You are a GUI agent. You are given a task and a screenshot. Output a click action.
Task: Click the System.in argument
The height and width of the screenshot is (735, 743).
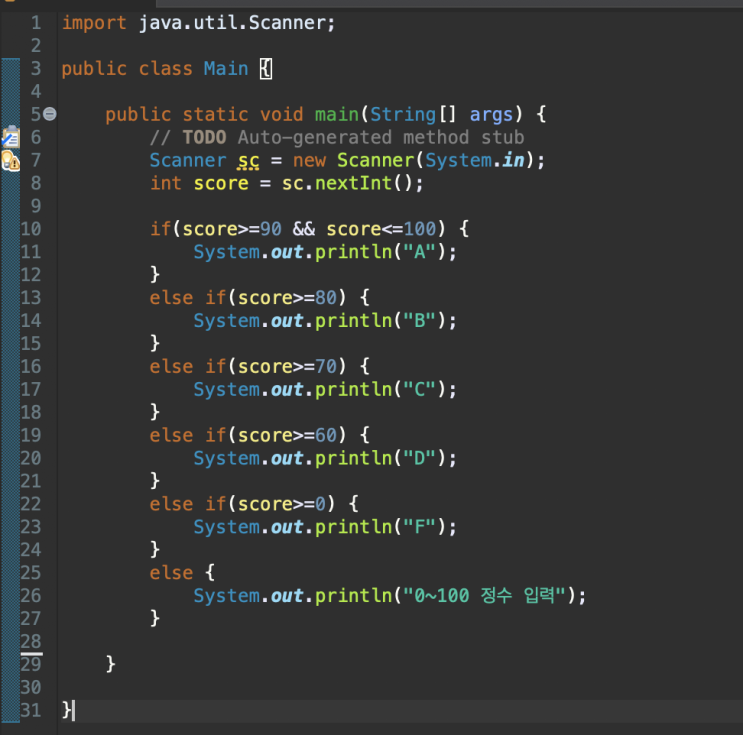coord(474,160)
